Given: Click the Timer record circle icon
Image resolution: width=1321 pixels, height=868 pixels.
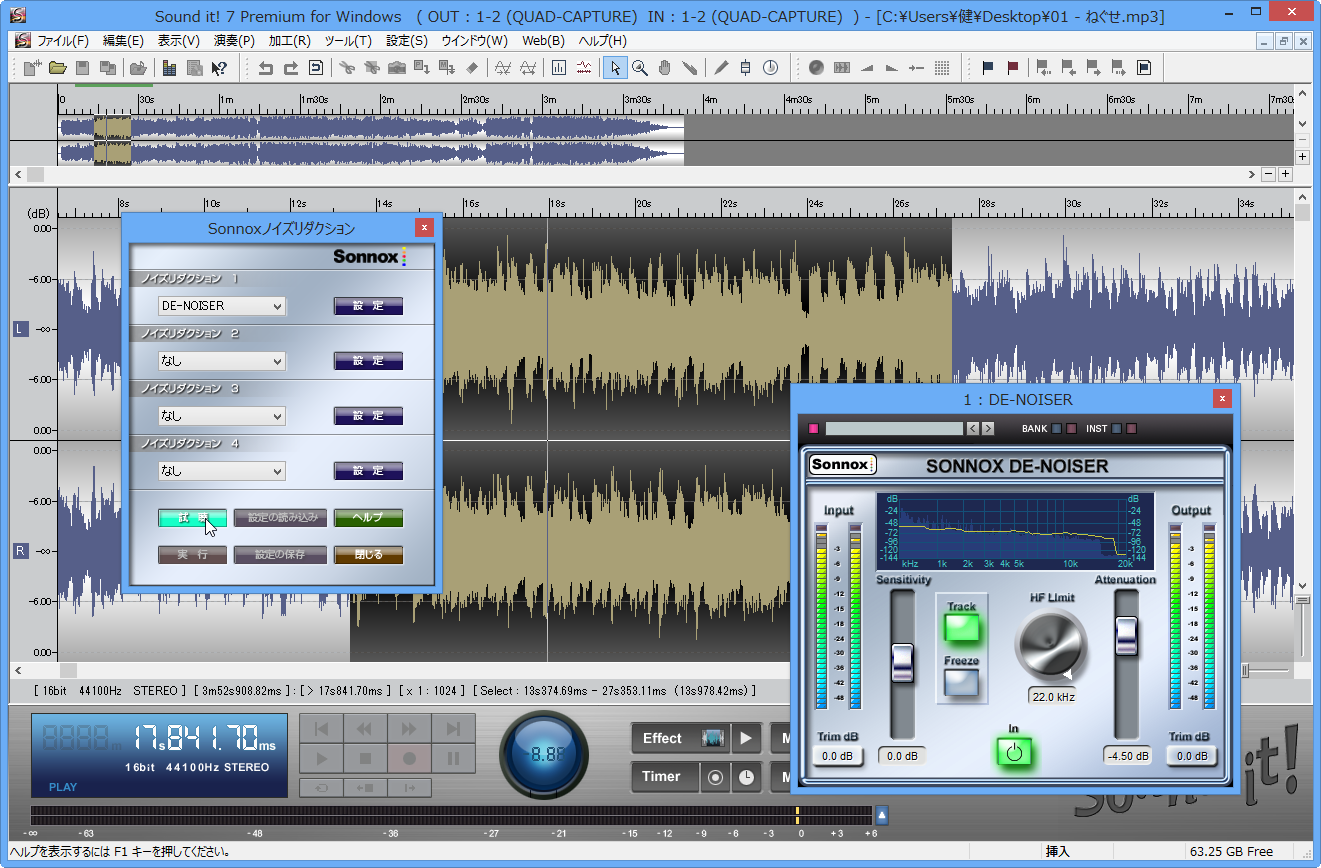Looking at the screenshot, I should [x=715, y=777].
